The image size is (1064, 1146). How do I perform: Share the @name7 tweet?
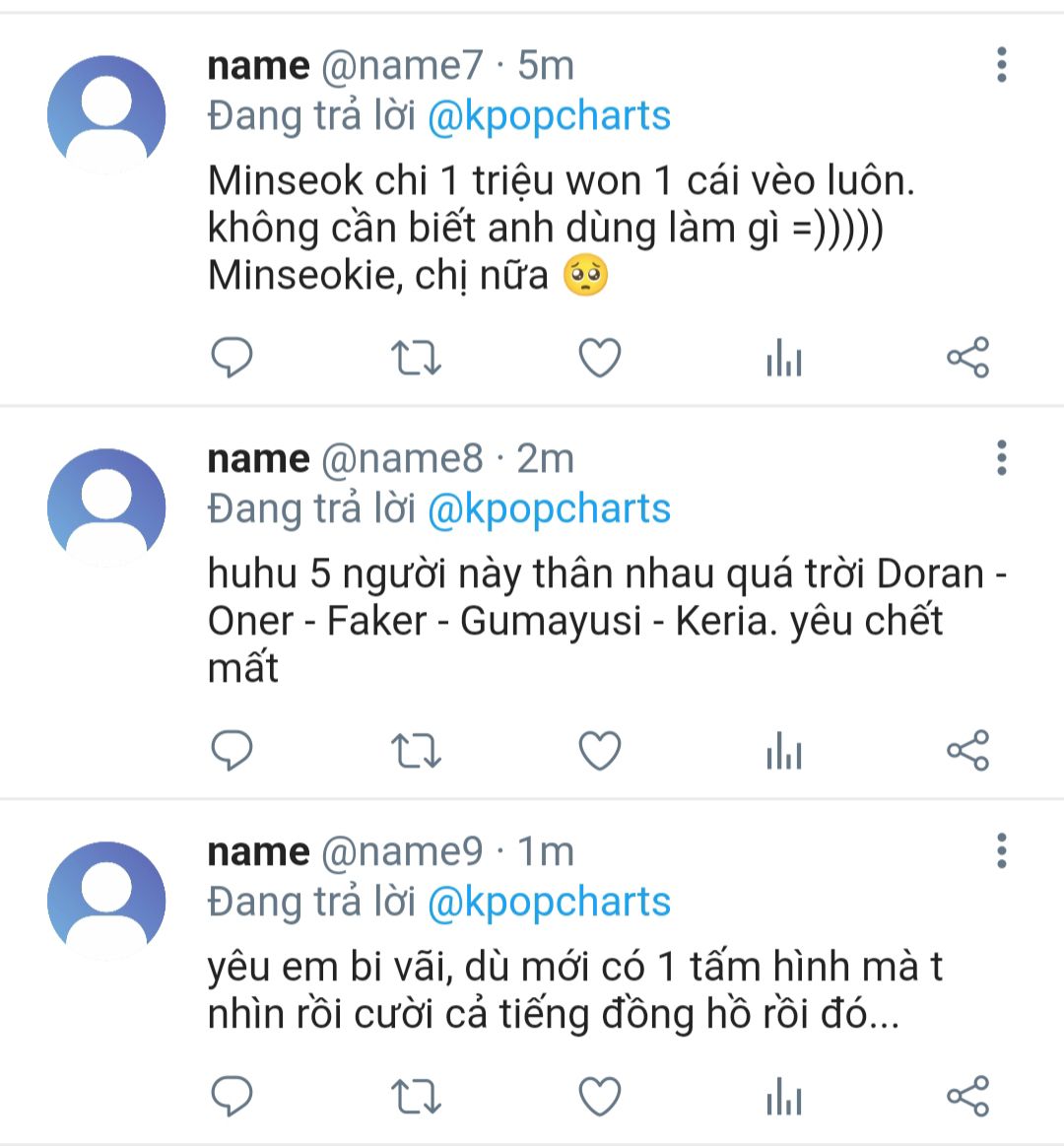pyautogui.click(x=968, y=358)
